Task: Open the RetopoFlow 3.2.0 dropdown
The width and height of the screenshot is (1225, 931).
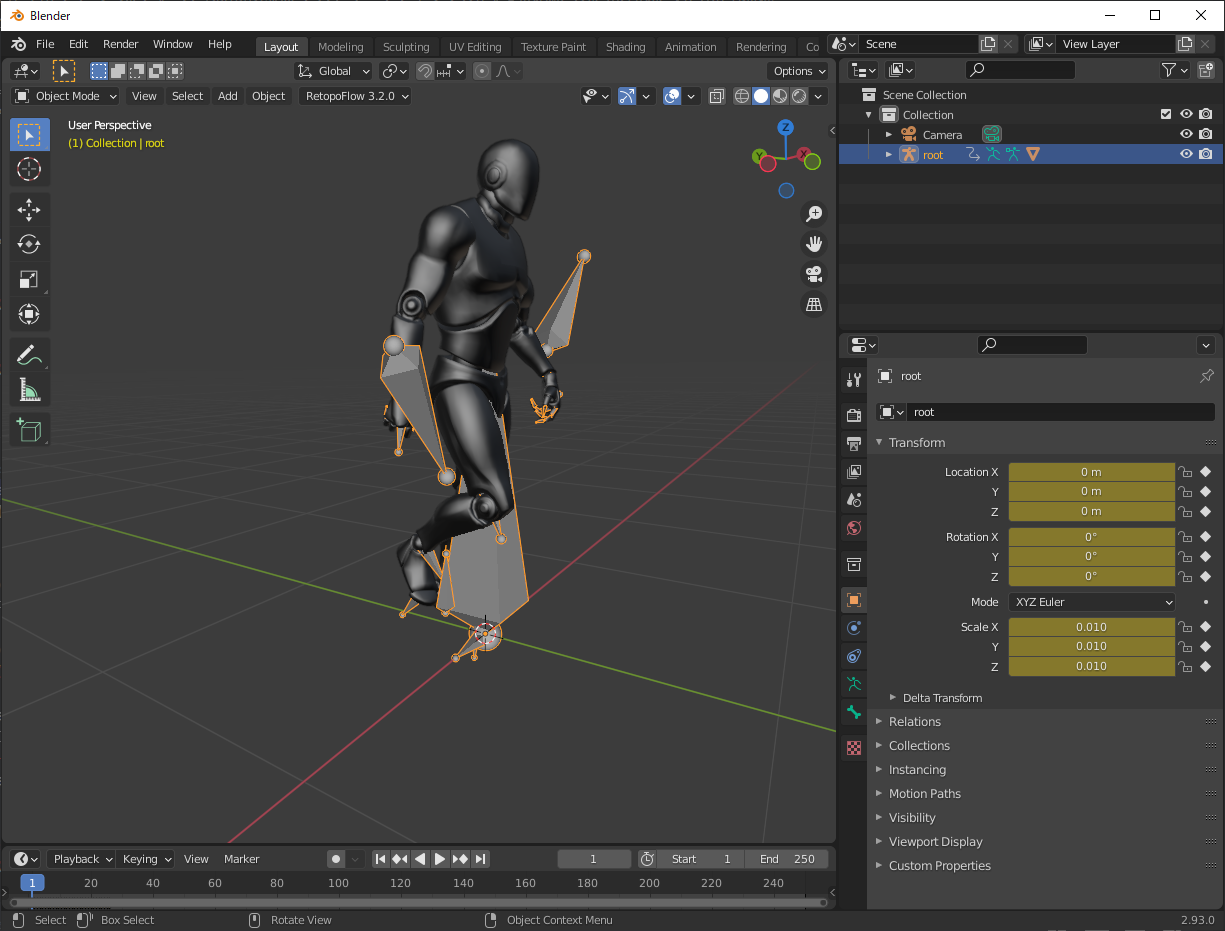Action: coord(355,96)
